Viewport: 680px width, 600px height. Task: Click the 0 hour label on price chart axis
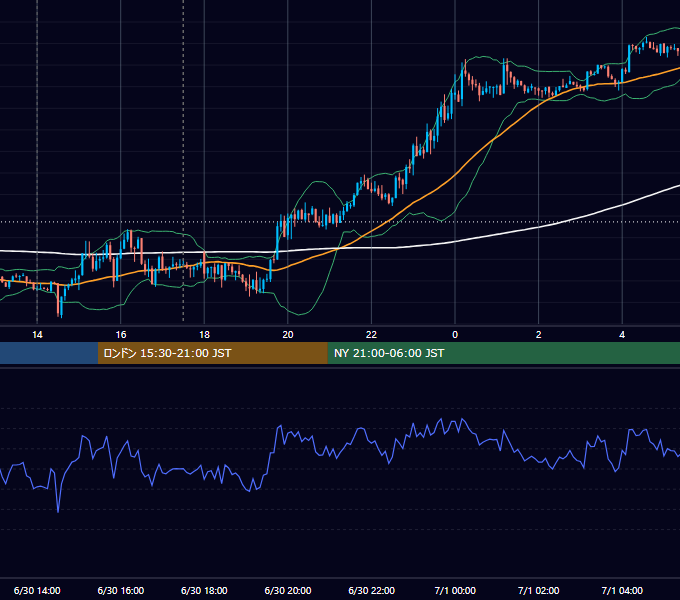[x=455, y=335]
